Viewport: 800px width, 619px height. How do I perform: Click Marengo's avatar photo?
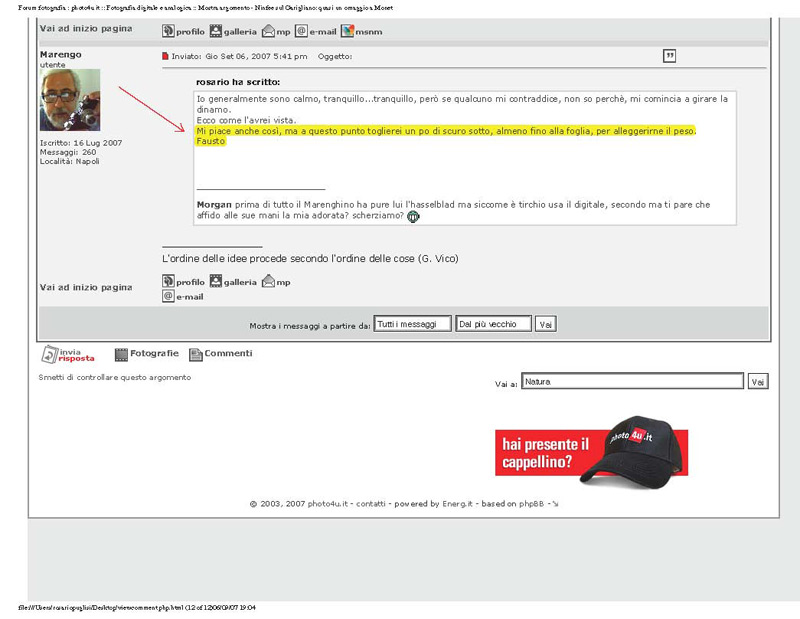click(69, 101)
